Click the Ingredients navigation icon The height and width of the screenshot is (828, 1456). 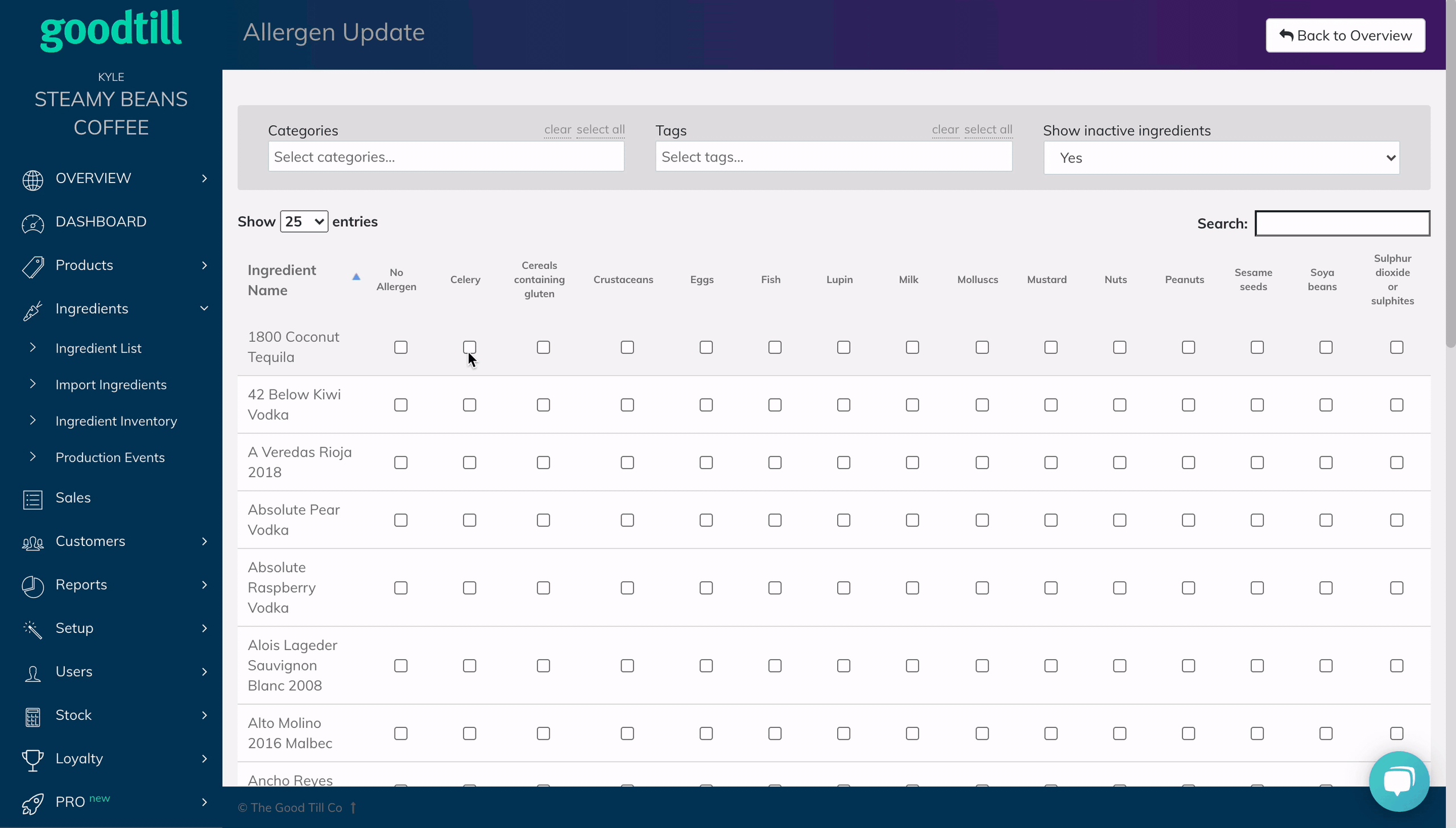pyautogui.click(x=32, y=308)
